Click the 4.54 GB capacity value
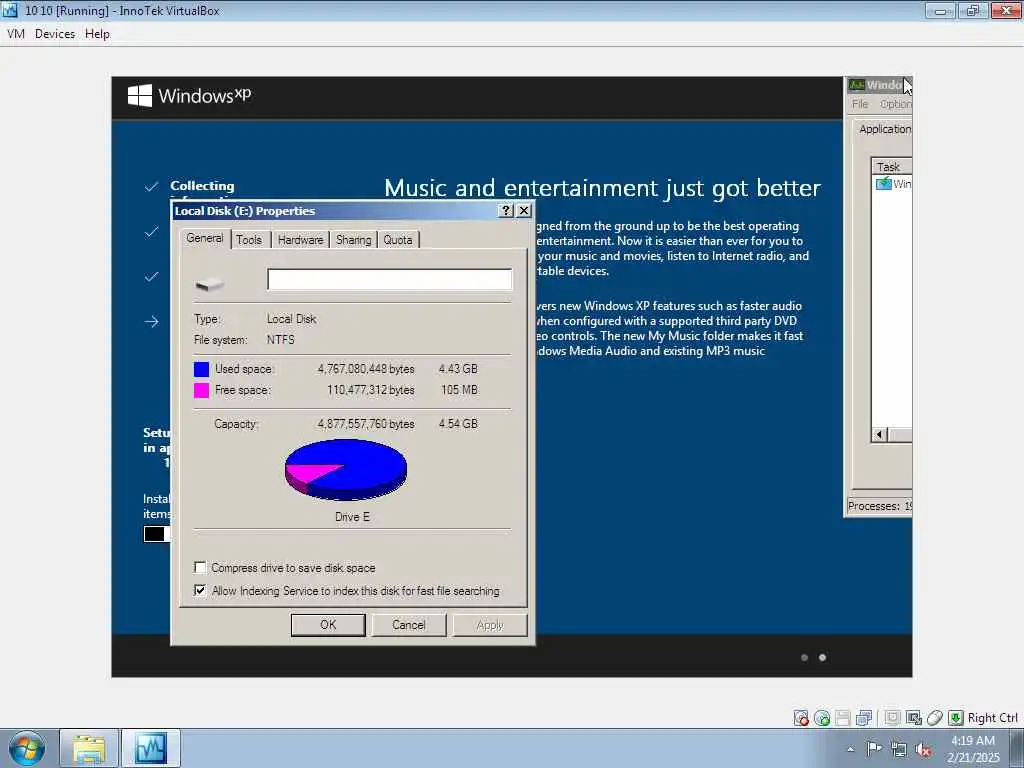1024x768 pixels. (x=458, y=424)
